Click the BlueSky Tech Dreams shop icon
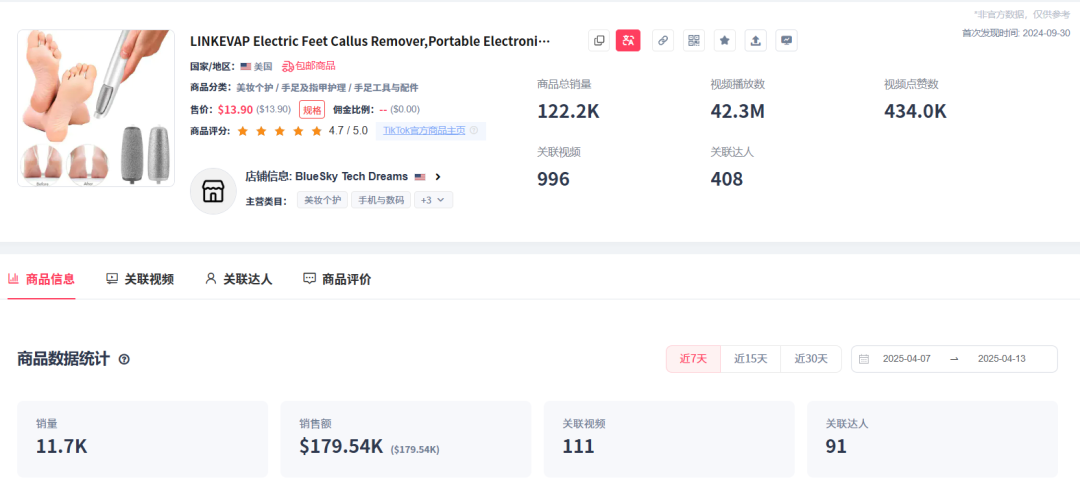This screenshot has width=1080, height=481. [x=213, y=191]
